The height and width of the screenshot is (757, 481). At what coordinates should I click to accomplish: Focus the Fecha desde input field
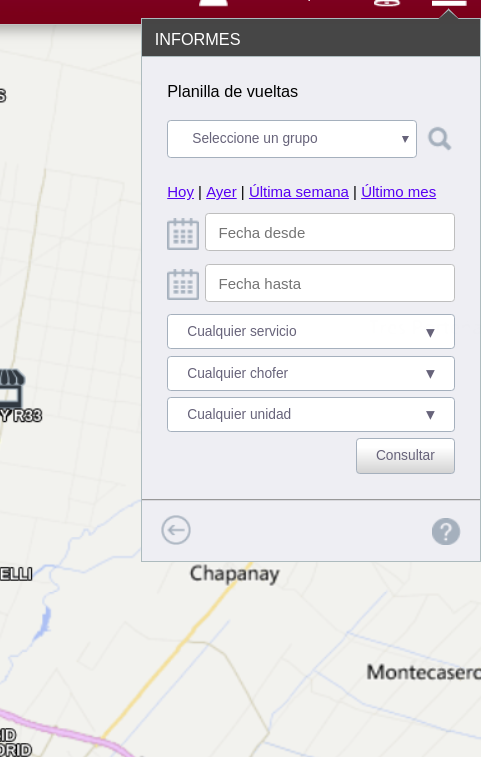pos(330,232)
